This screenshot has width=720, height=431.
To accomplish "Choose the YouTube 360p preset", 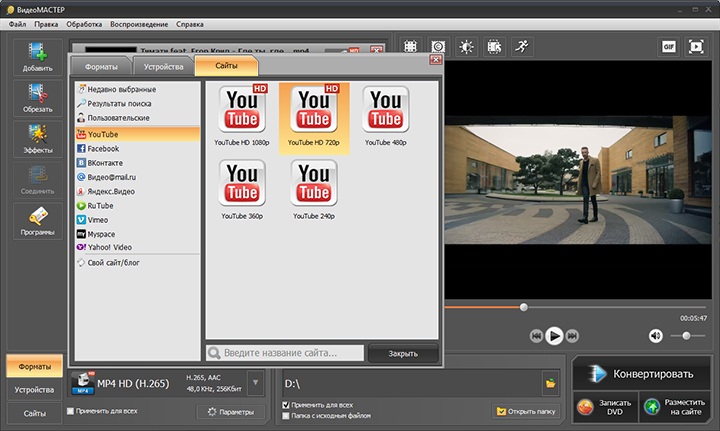I will click(242, 190).
